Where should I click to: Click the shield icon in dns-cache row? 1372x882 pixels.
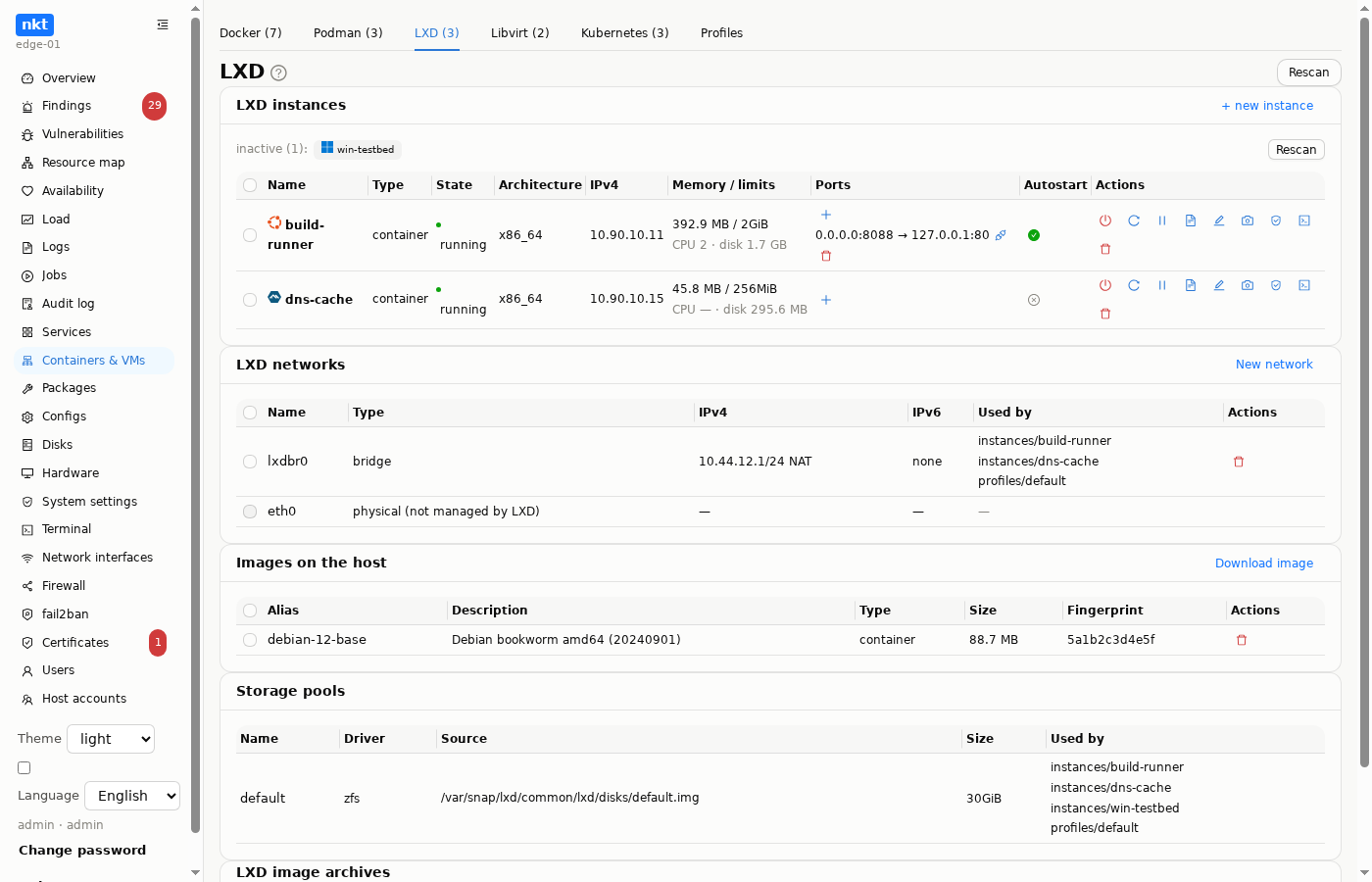click(x=1276, y=285)
